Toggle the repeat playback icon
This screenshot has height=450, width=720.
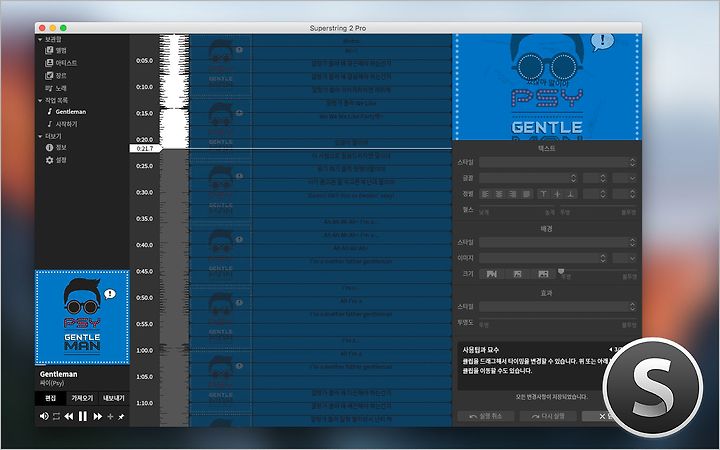56,416
